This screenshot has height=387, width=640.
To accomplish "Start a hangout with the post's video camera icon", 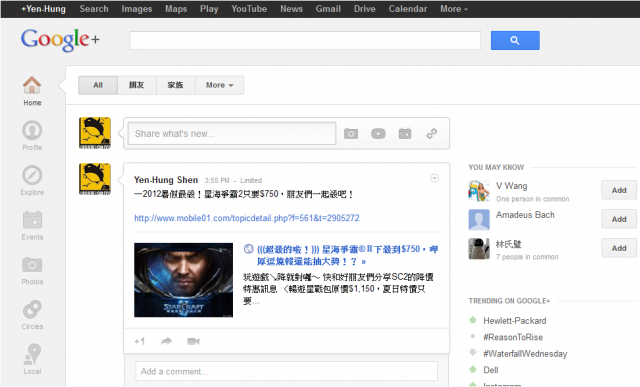I will pyautogui.click(x=193, y=341).
